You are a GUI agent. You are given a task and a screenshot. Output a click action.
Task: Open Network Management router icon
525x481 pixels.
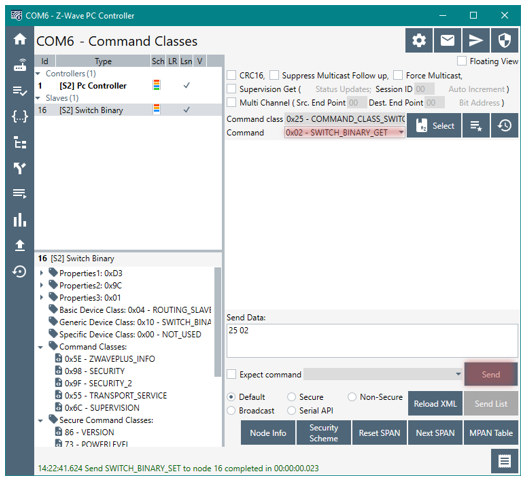20,65
